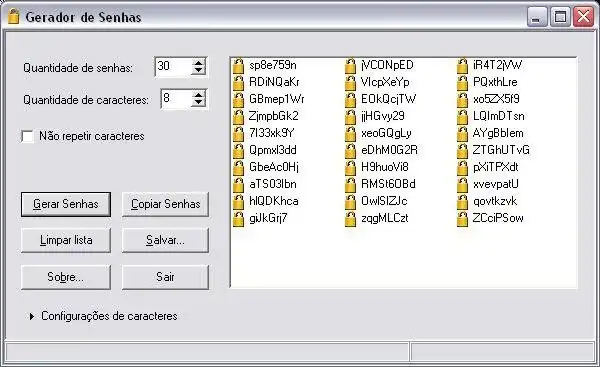
Task: Click the lock icon beside jVCONpED
Action: coord(350,66)
